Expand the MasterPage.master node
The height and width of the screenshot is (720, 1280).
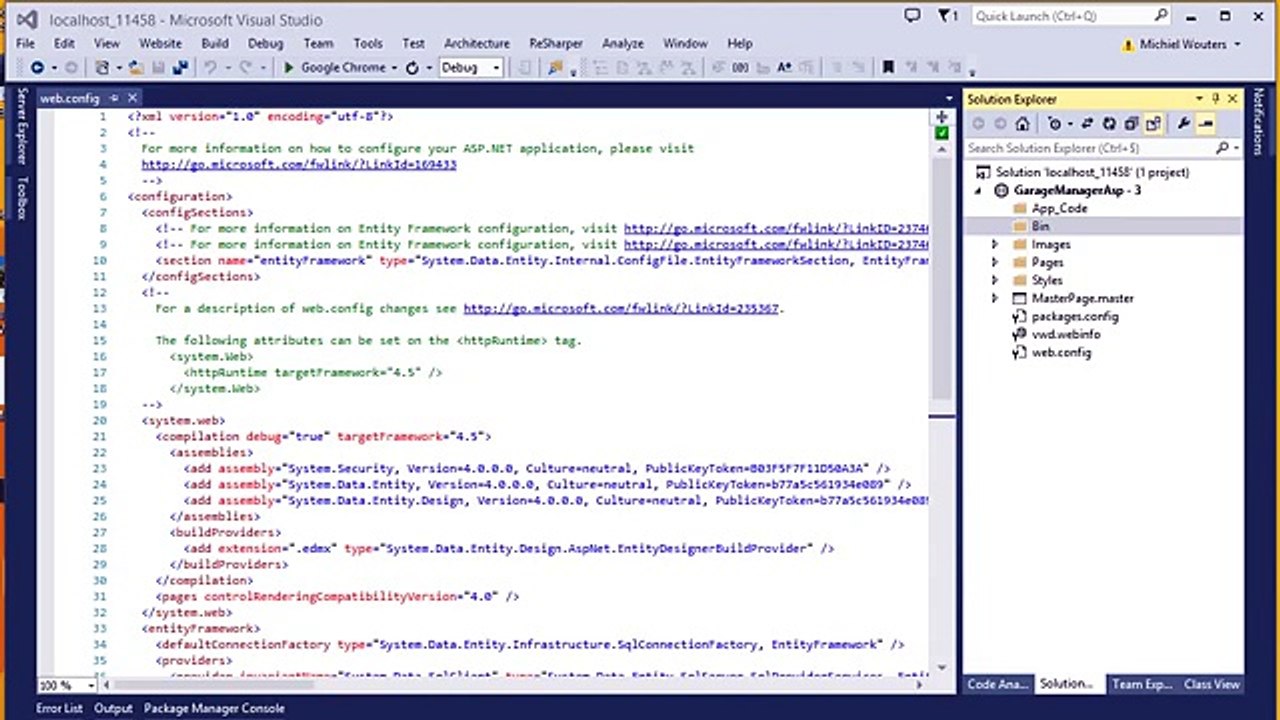coord(994,298)
